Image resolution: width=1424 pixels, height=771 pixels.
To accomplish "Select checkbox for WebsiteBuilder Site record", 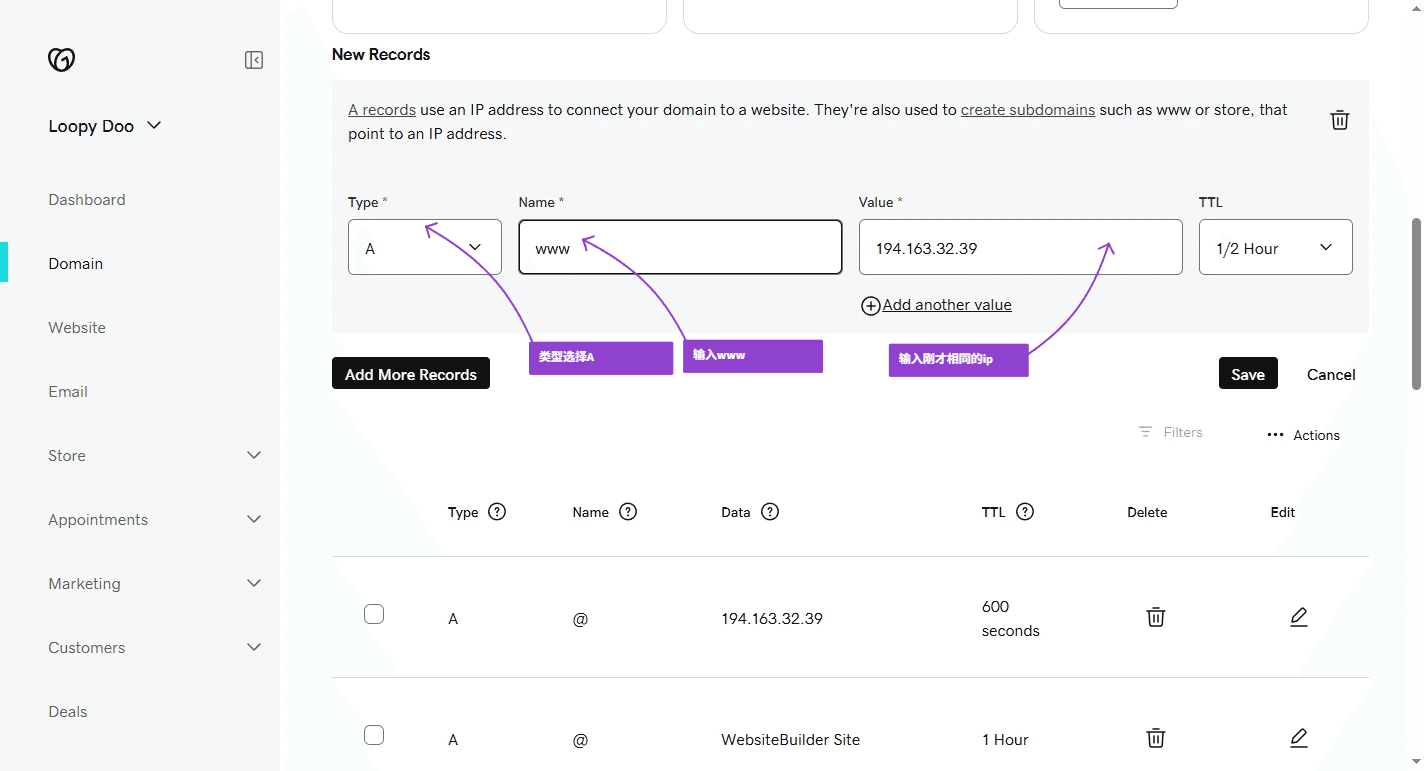I will click(374, 735).
